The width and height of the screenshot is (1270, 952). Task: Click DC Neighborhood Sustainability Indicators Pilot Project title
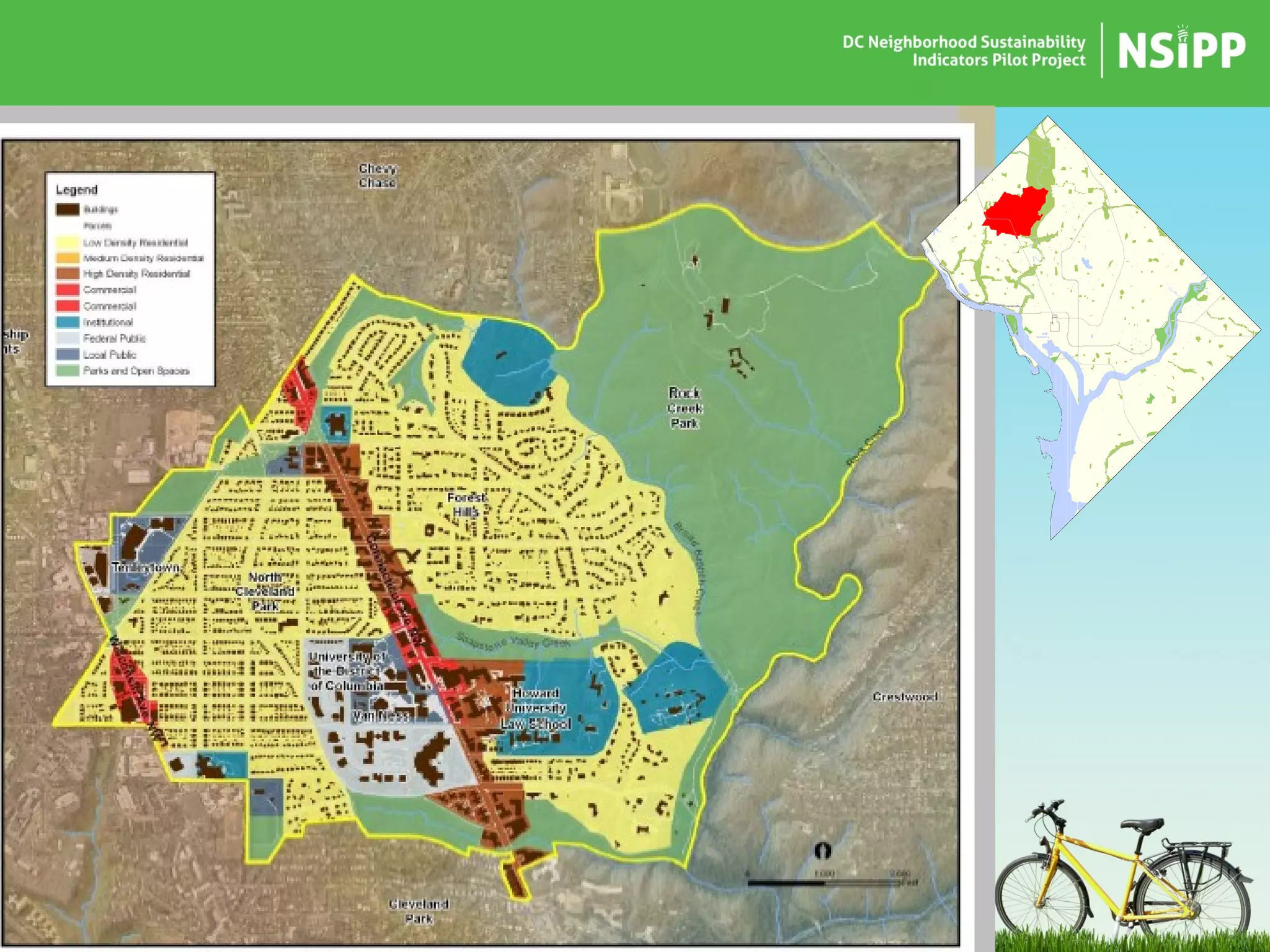(964, 51)
